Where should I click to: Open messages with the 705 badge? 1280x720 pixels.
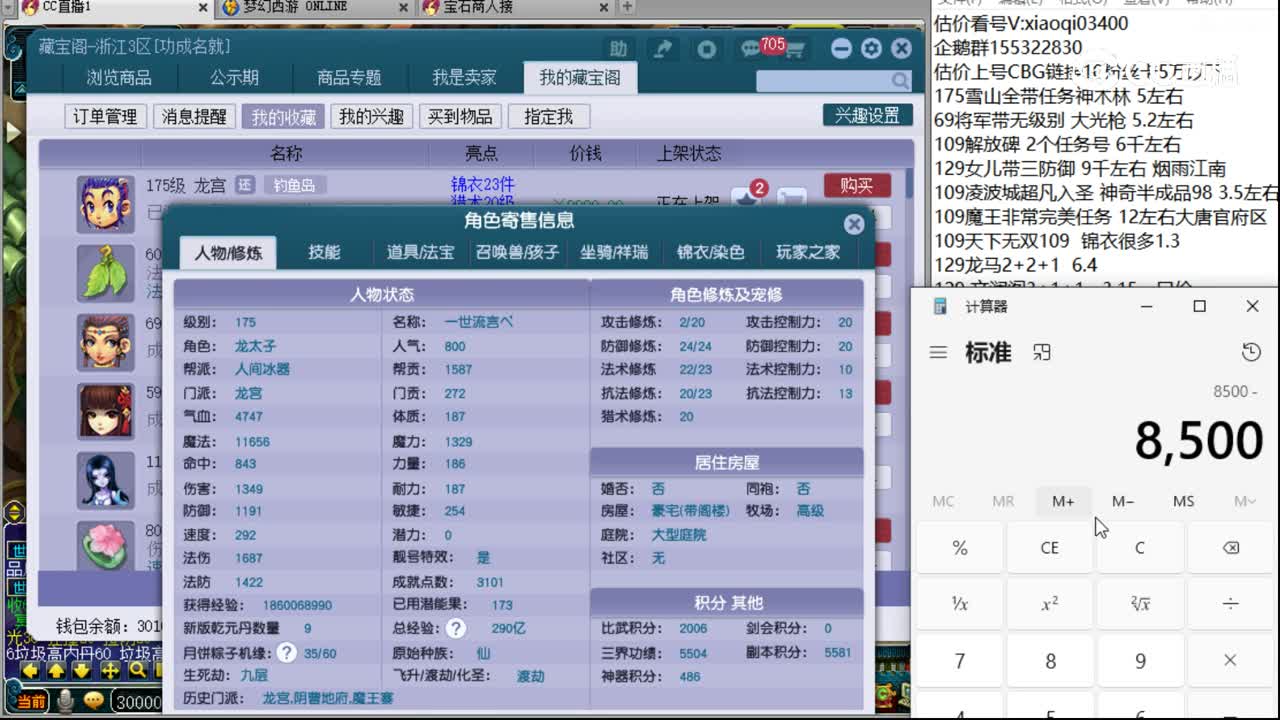(753, 48)
